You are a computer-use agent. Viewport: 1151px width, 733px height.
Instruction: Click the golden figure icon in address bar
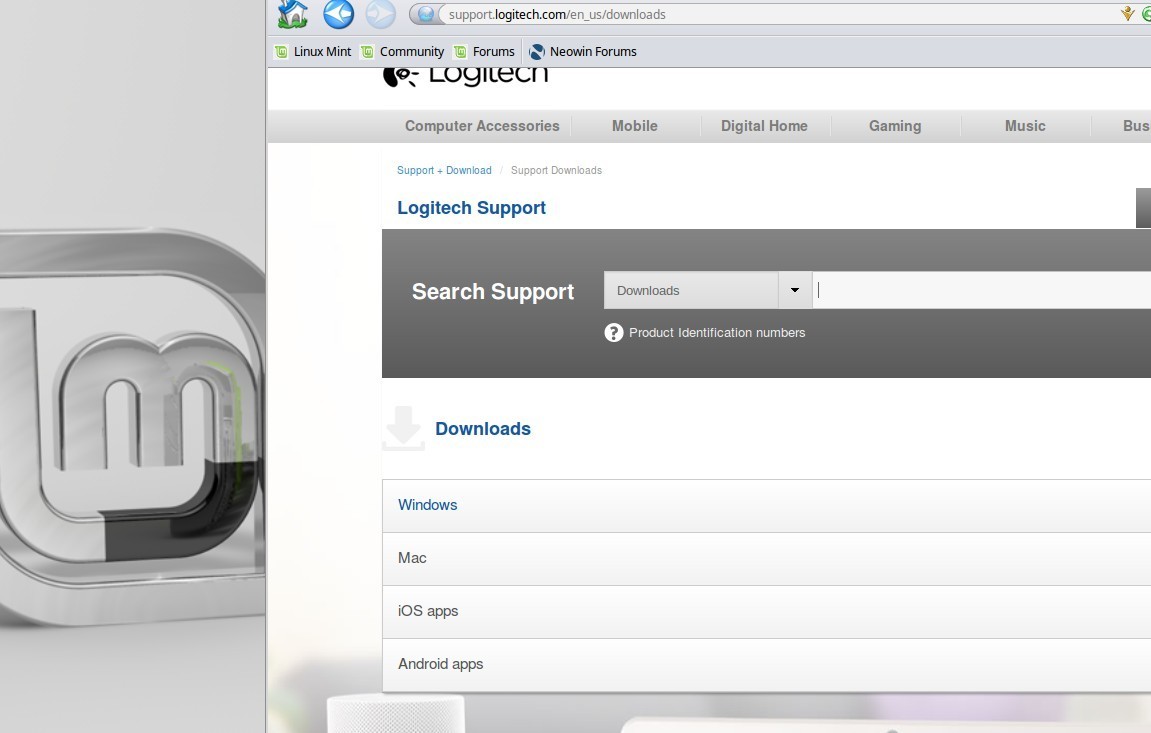(1128, 14)
